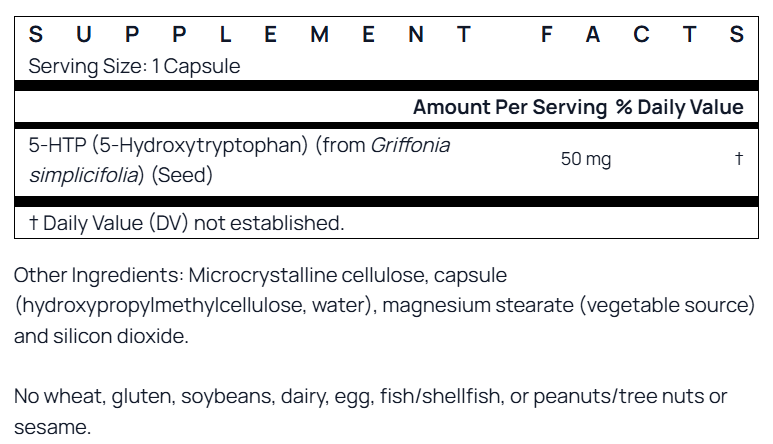Click the Other Ingredients label

click(97, 275)
